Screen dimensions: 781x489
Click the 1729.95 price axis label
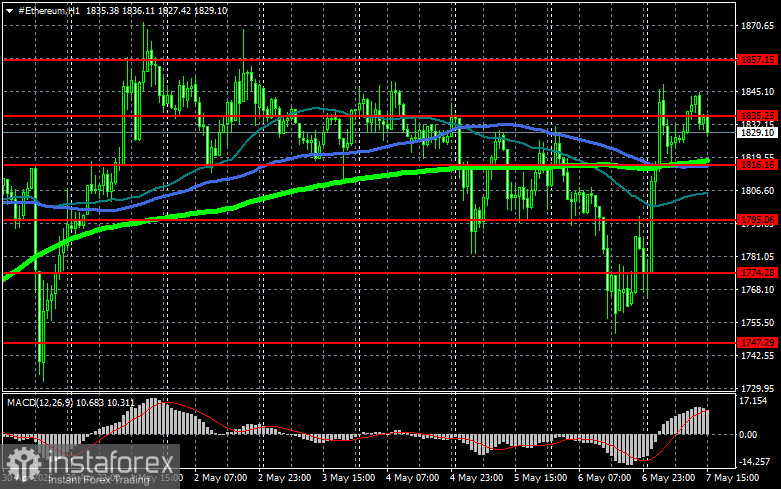click(756, 388)
